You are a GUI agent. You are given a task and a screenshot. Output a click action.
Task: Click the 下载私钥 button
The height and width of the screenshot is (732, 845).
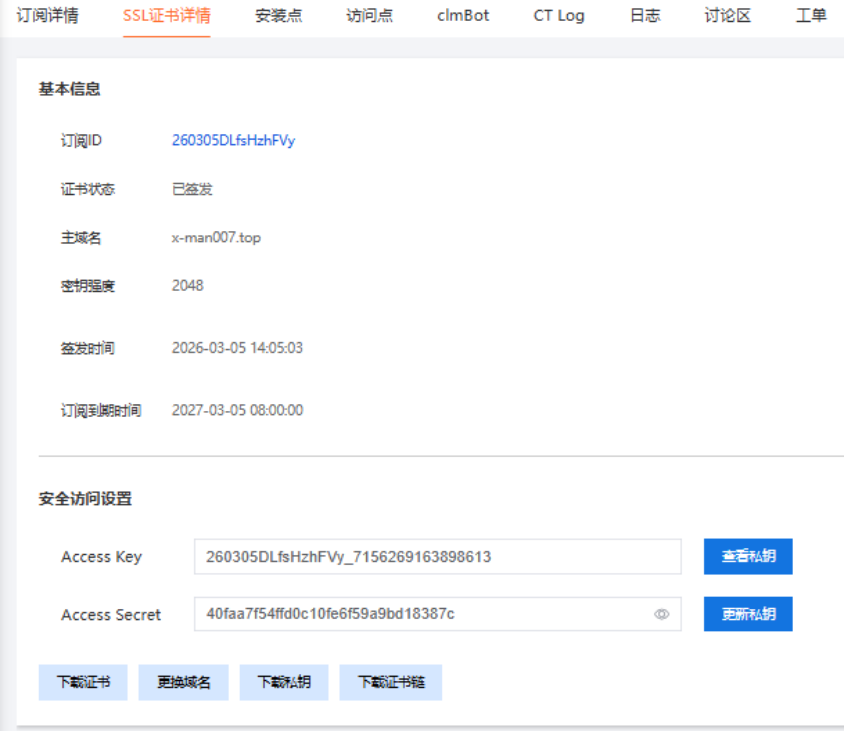coord(284,682)
